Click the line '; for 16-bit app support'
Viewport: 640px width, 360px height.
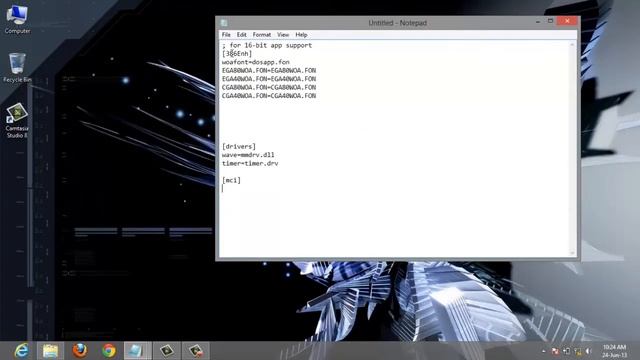click(x=267, y=45)
